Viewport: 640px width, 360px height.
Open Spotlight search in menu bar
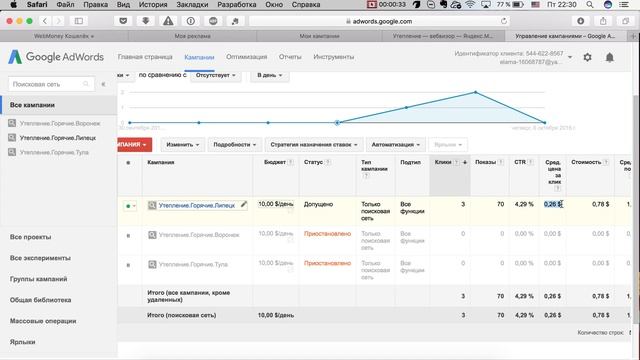pos(590,4)
